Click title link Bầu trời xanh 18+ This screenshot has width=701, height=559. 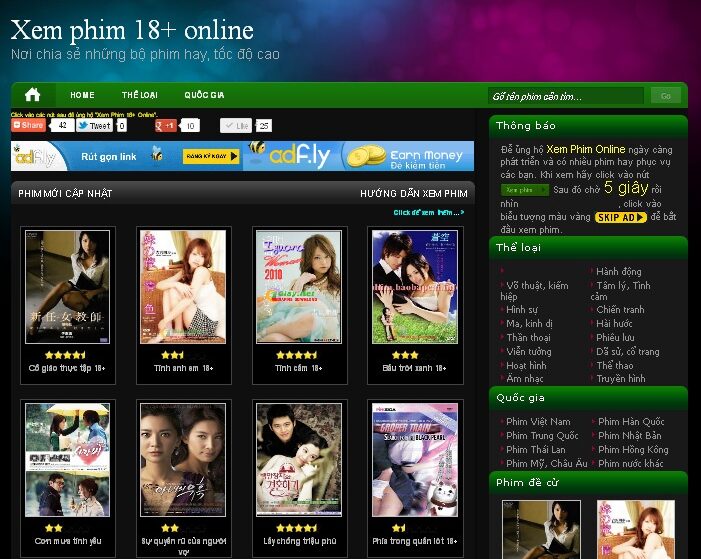tap(414, 368)
